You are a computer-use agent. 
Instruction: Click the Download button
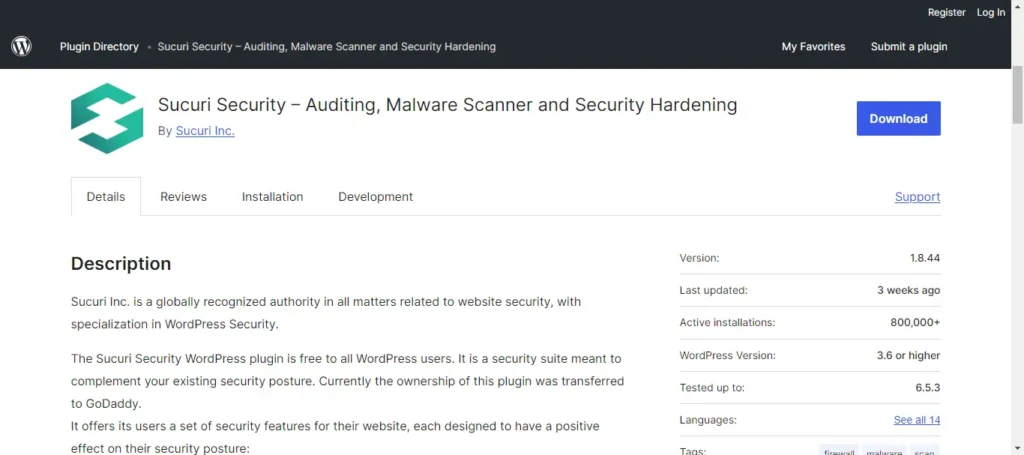click(x=899, y=118)
